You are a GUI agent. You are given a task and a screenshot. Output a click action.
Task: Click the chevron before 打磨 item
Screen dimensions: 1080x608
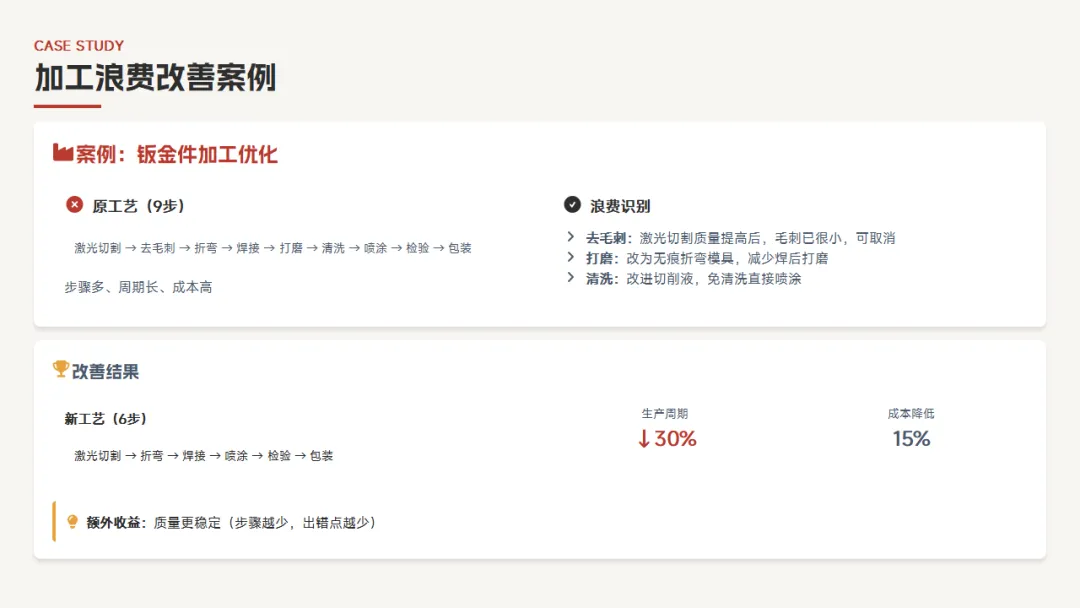(x=570, y=258)
